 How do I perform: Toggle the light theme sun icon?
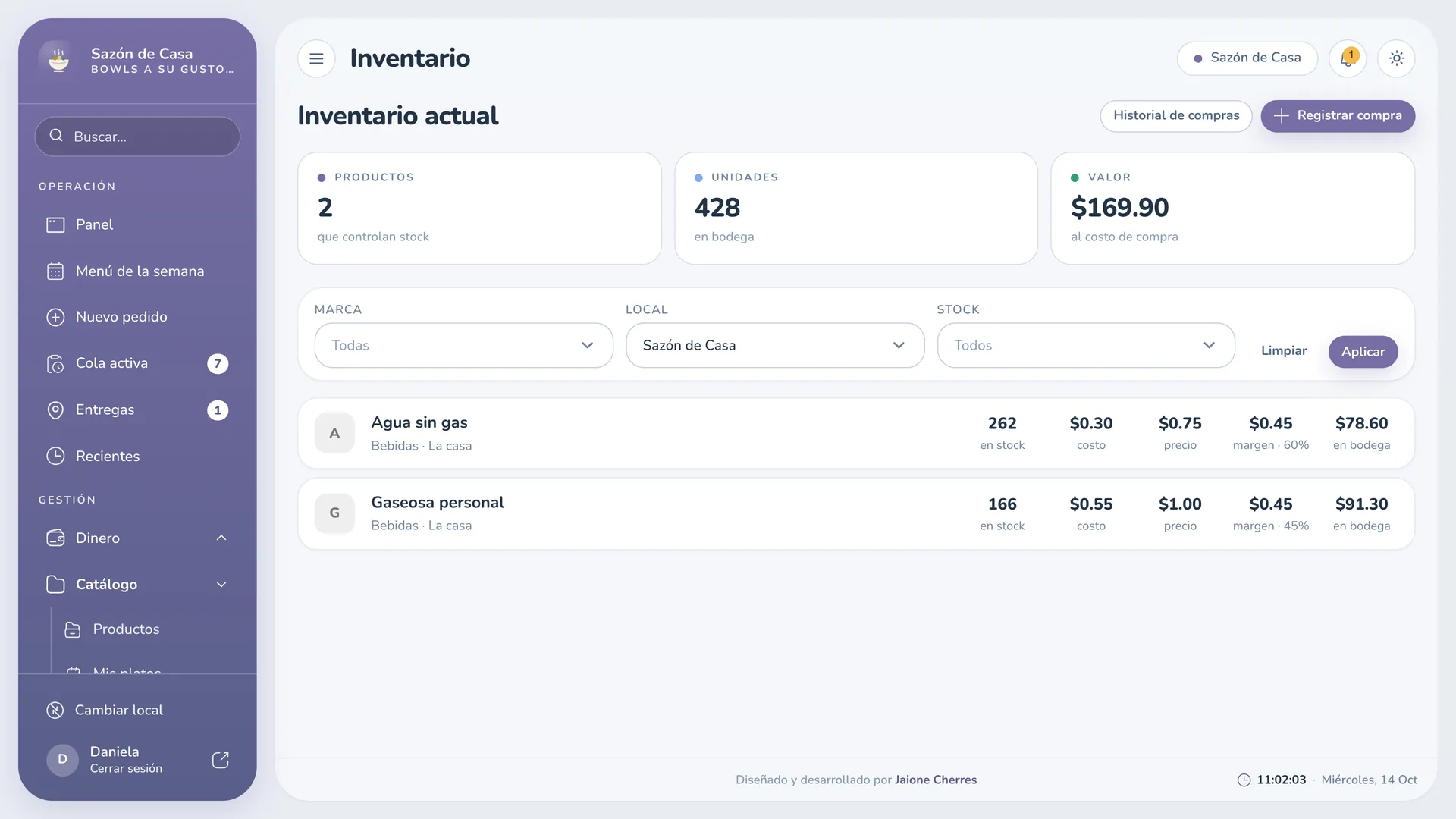(x=1396, y=58)
